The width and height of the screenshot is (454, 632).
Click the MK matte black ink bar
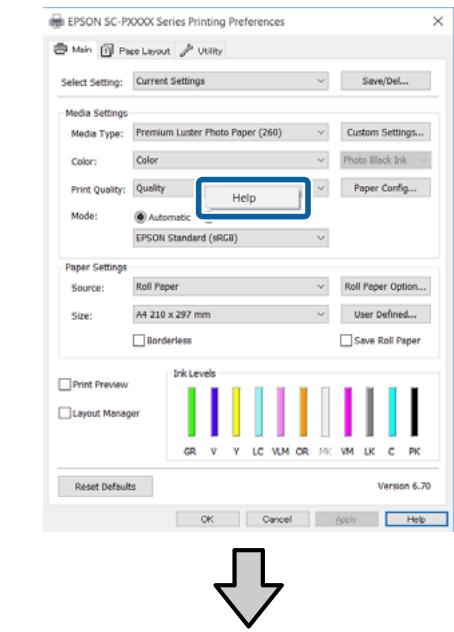coord(325,412)
